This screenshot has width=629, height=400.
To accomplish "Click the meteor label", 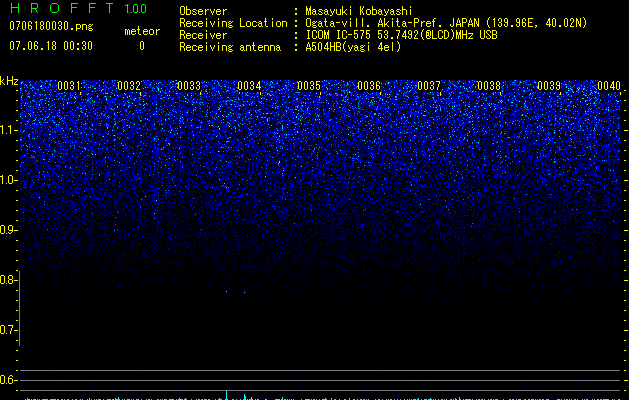I will pos(142,31).
